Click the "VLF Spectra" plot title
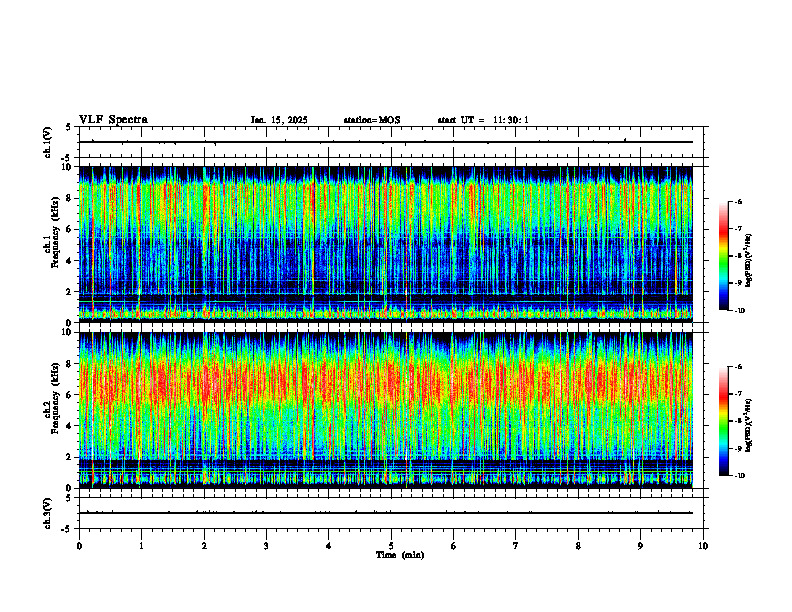The image size is (792, 612). pos(113,120)
